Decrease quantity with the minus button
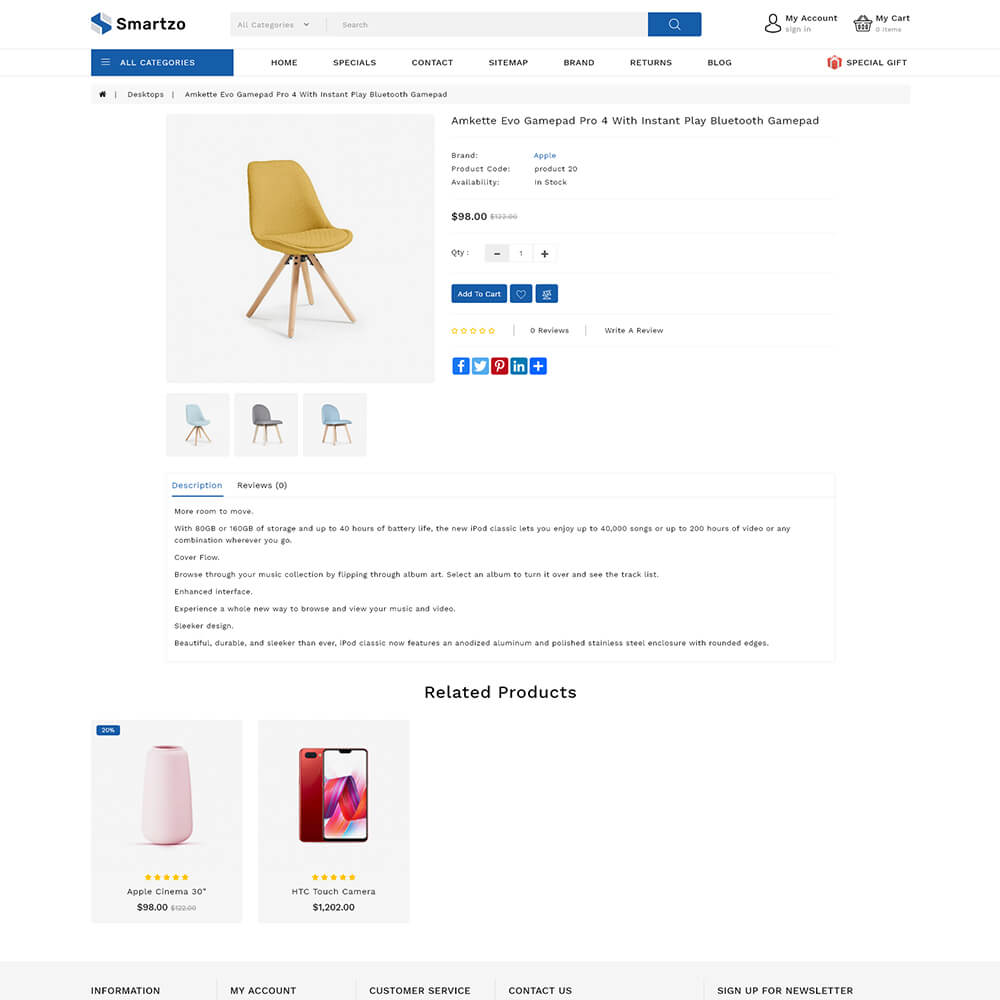 tap(497, 254)
